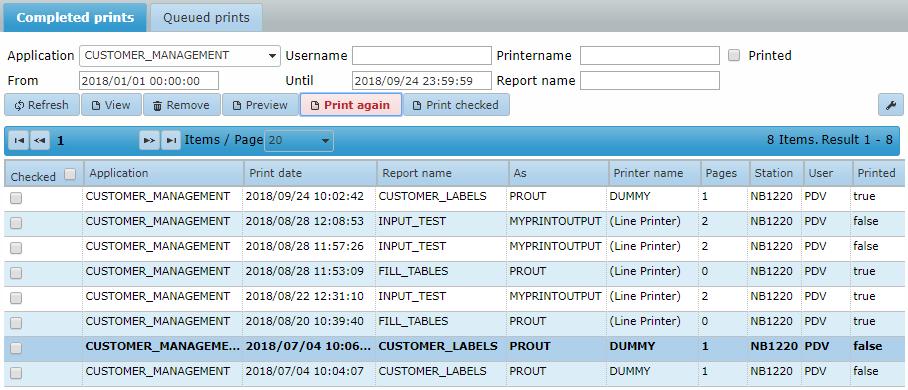
Task: Go to first page arrow
Action: (x=19, y=140)
